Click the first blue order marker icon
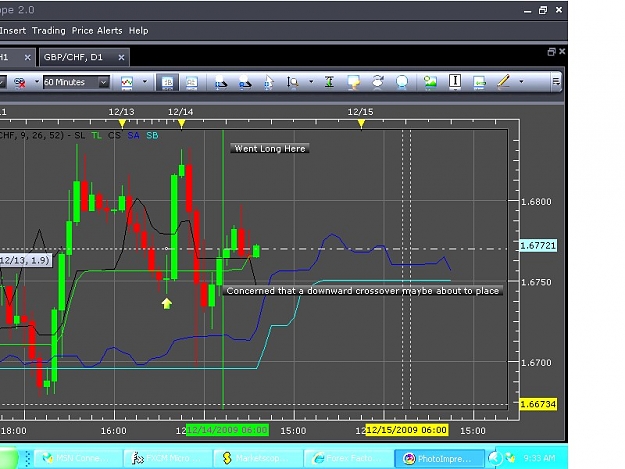Image resolution: width=625 pixels, height=469 pixels. pyautogui.click(x=221, y=82)
